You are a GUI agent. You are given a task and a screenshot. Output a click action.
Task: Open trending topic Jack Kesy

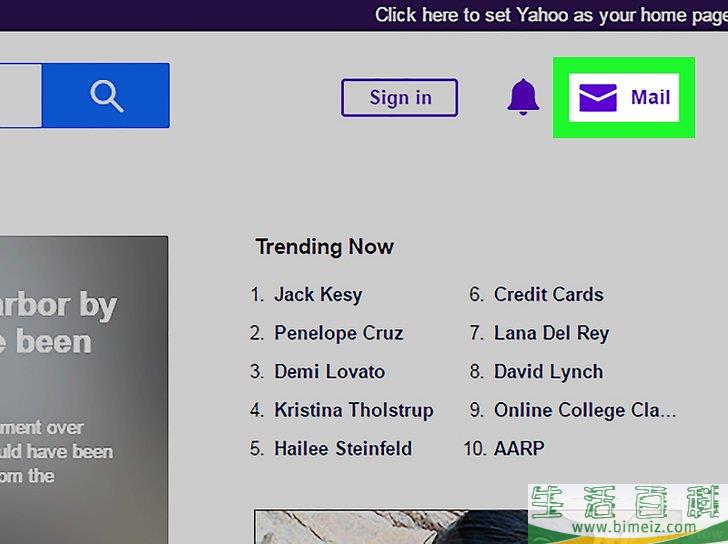click(318, 295)
